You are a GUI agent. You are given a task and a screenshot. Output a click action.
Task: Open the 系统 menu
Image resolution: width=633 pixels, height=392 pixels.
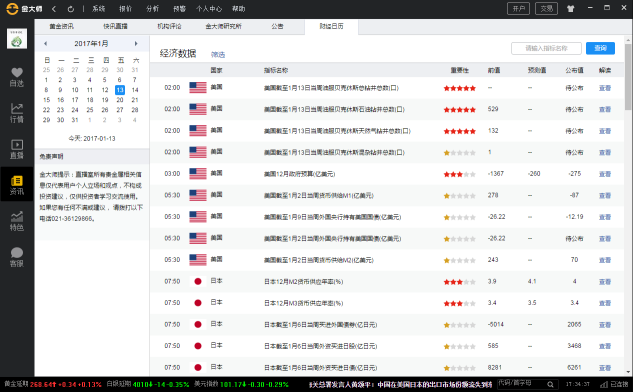(x=99, y=8)
